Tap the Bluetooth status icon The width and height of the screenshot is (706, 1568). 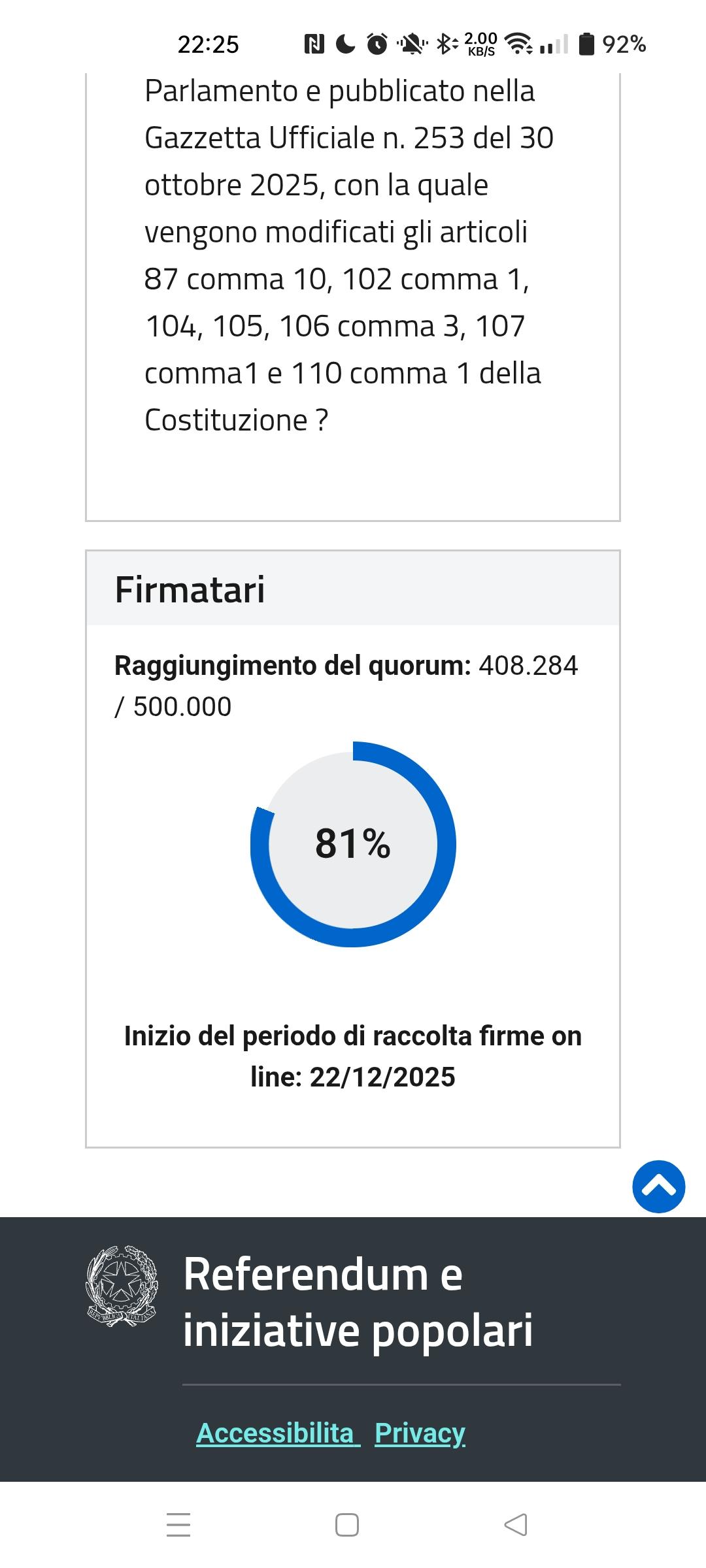click(x=446, y=44)
